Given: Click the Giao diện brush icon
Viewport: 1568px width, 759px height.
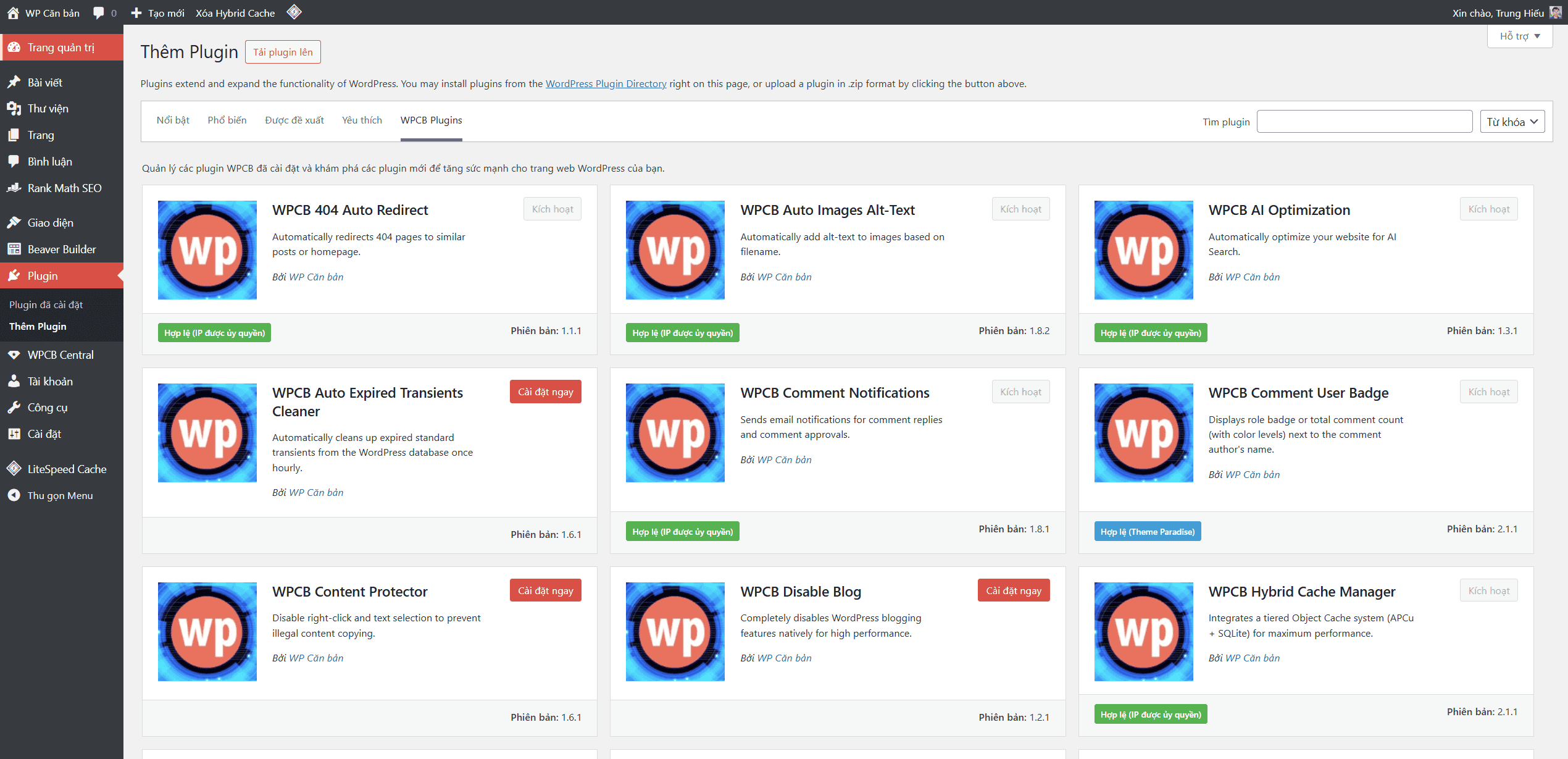Looking at the screenshot, I should pos(14,223).
